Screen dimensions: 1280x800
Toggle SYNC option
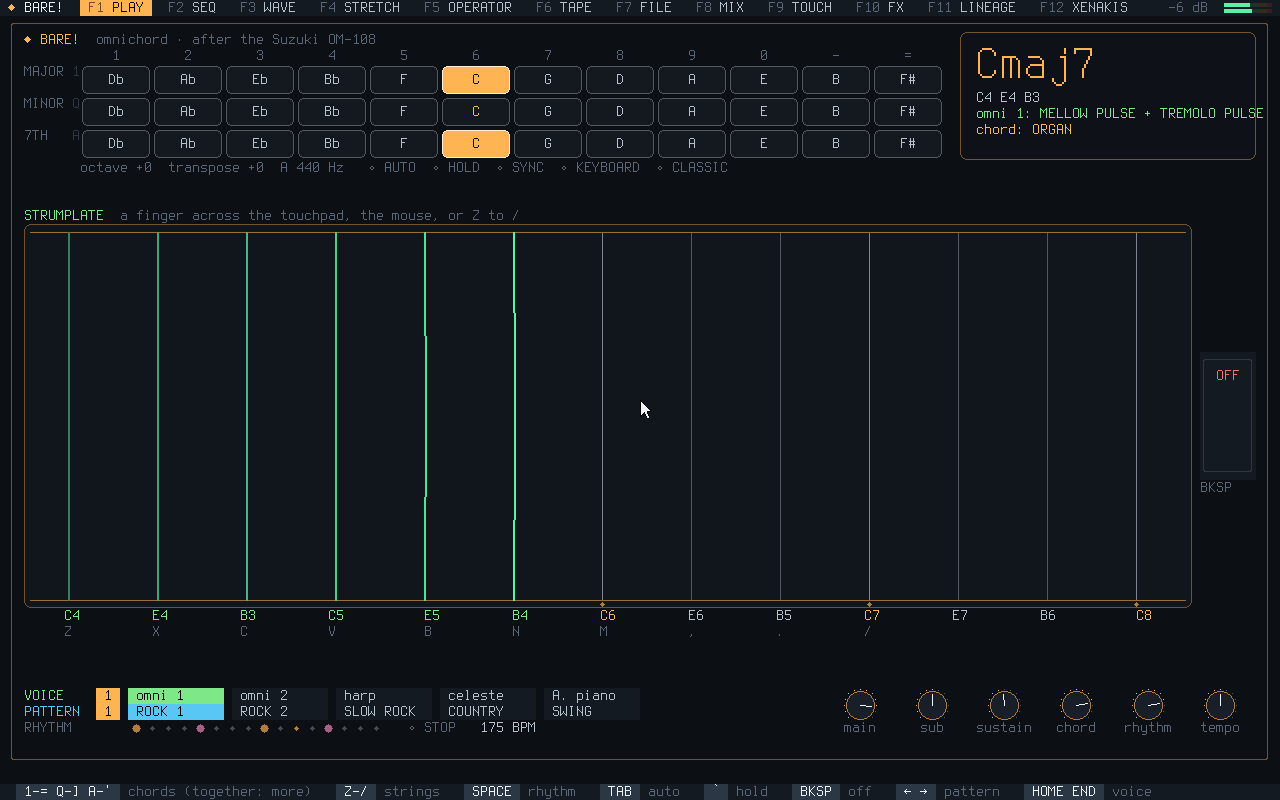coord(520,167)
